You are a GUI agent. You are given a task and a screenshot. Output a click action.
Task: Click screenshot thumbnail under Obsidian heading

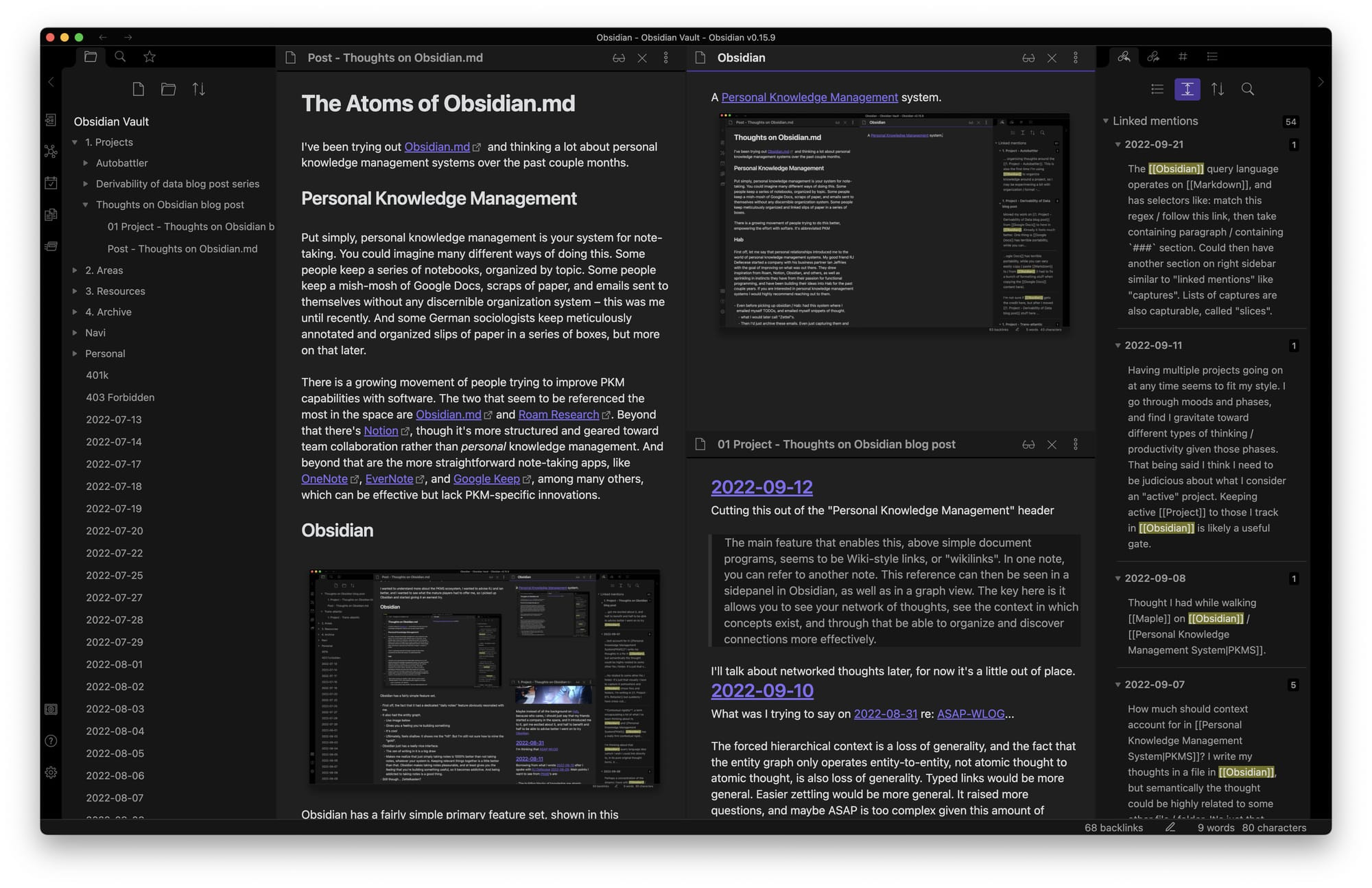[x=484, y=676]
